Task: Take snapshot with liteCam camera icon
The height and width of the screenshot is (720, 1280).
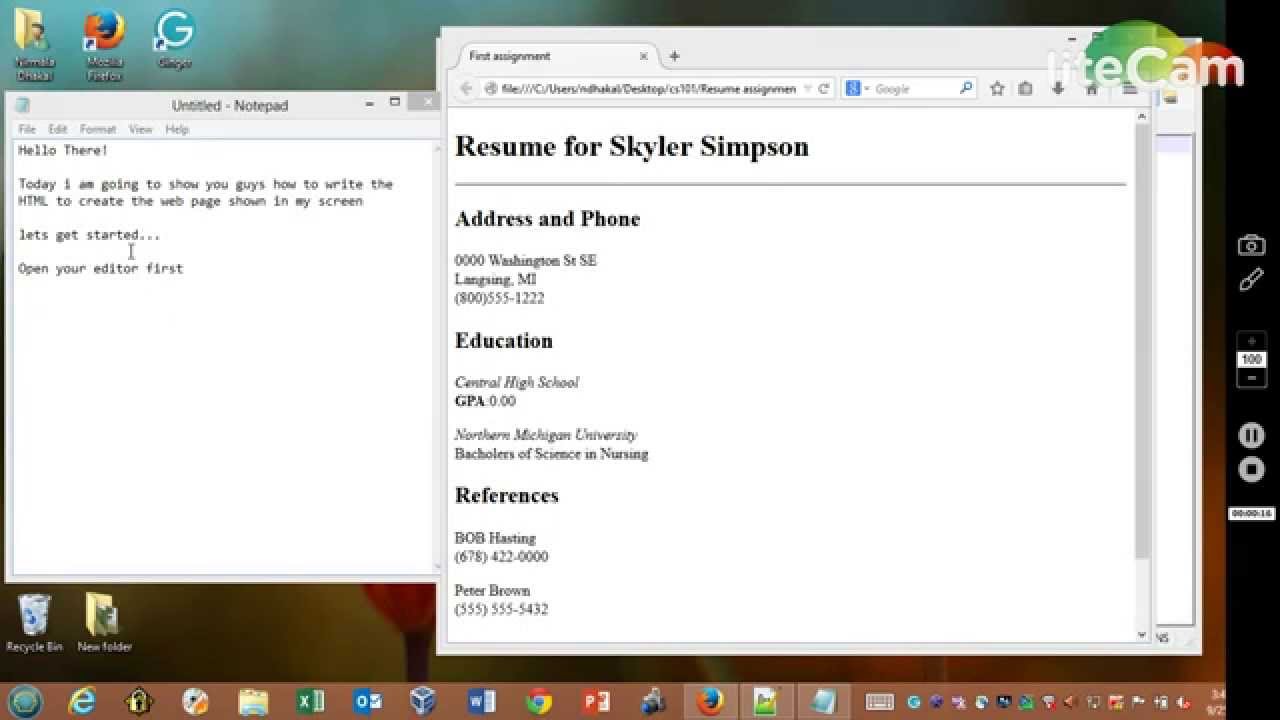Action: point(1251,245)
